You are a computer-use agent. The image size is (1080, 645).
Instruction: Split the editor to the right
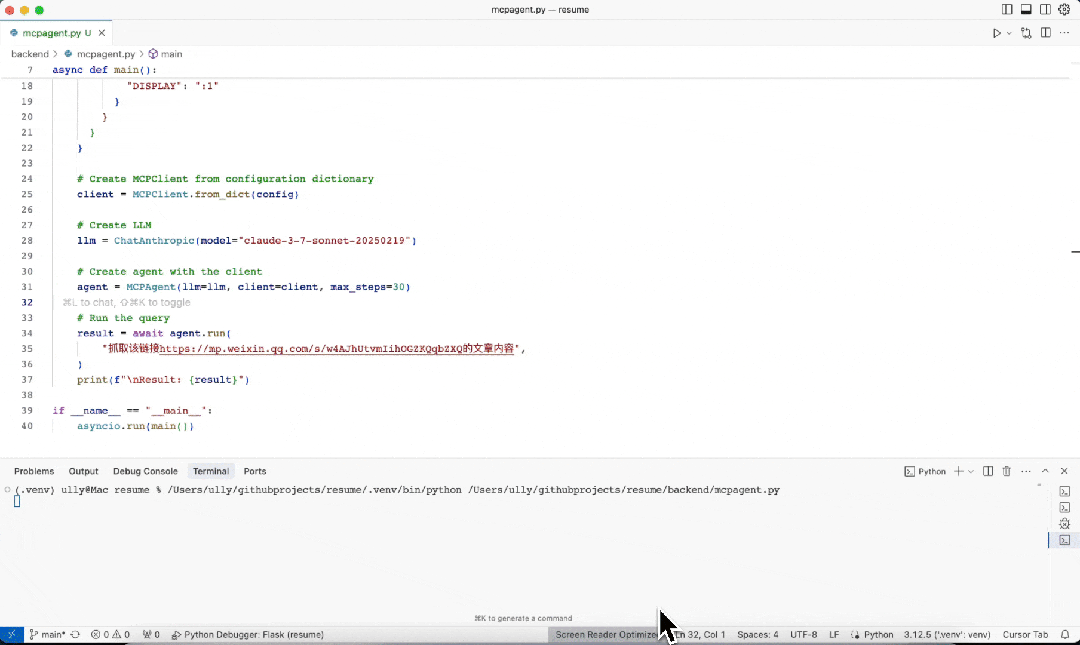click(x=1045, y=33)
